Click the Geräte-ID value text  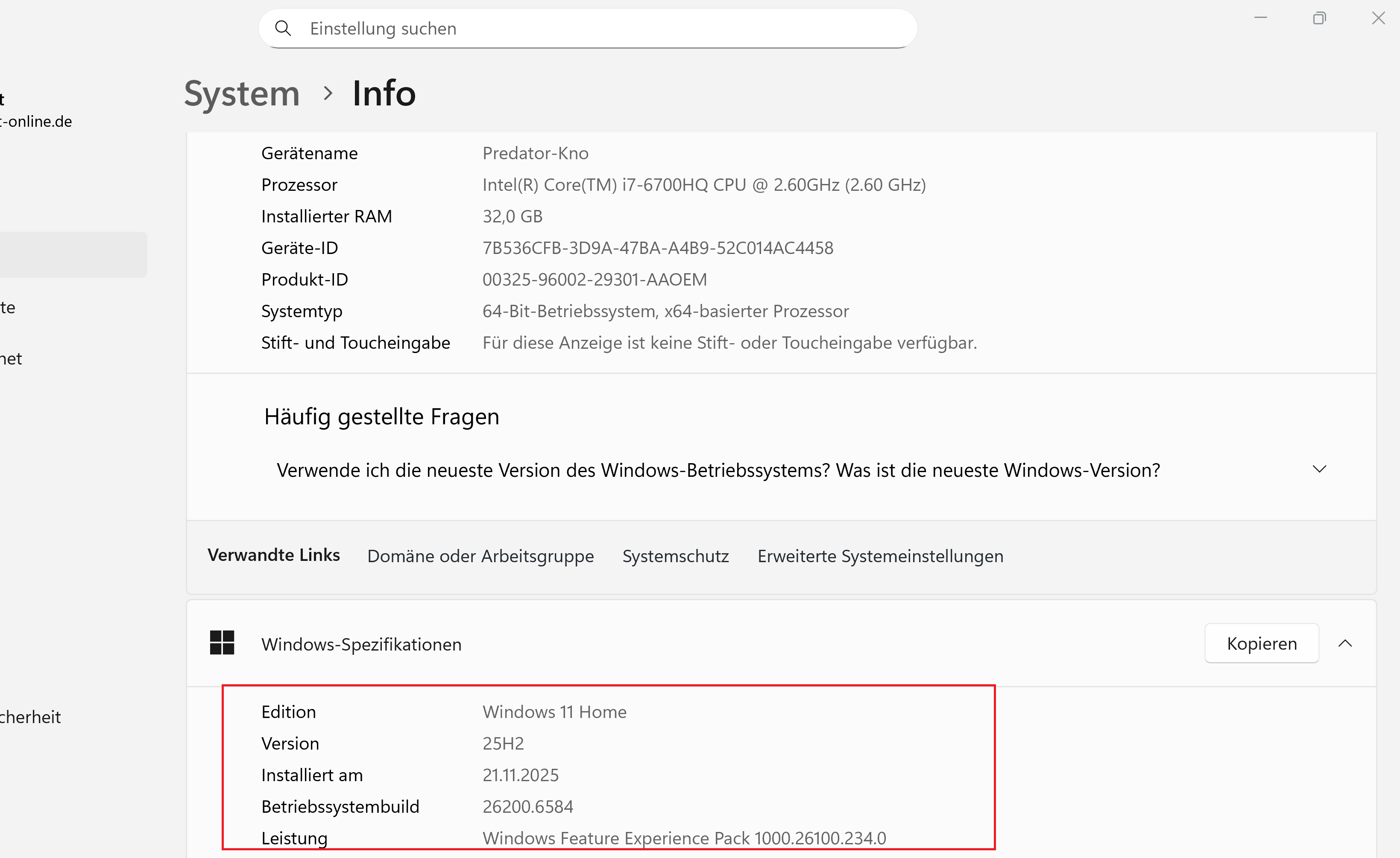(x=657, y=248)
